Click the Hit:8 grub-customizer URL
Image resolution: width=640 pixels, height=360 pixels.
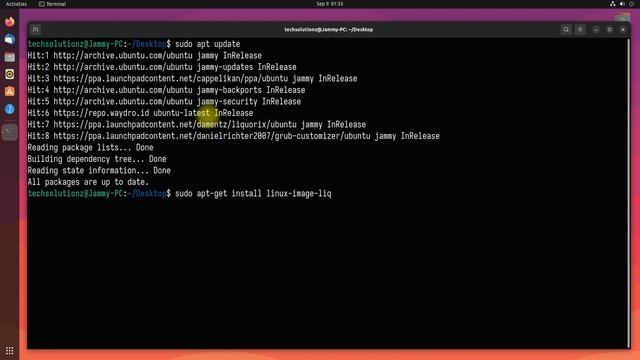212,136
